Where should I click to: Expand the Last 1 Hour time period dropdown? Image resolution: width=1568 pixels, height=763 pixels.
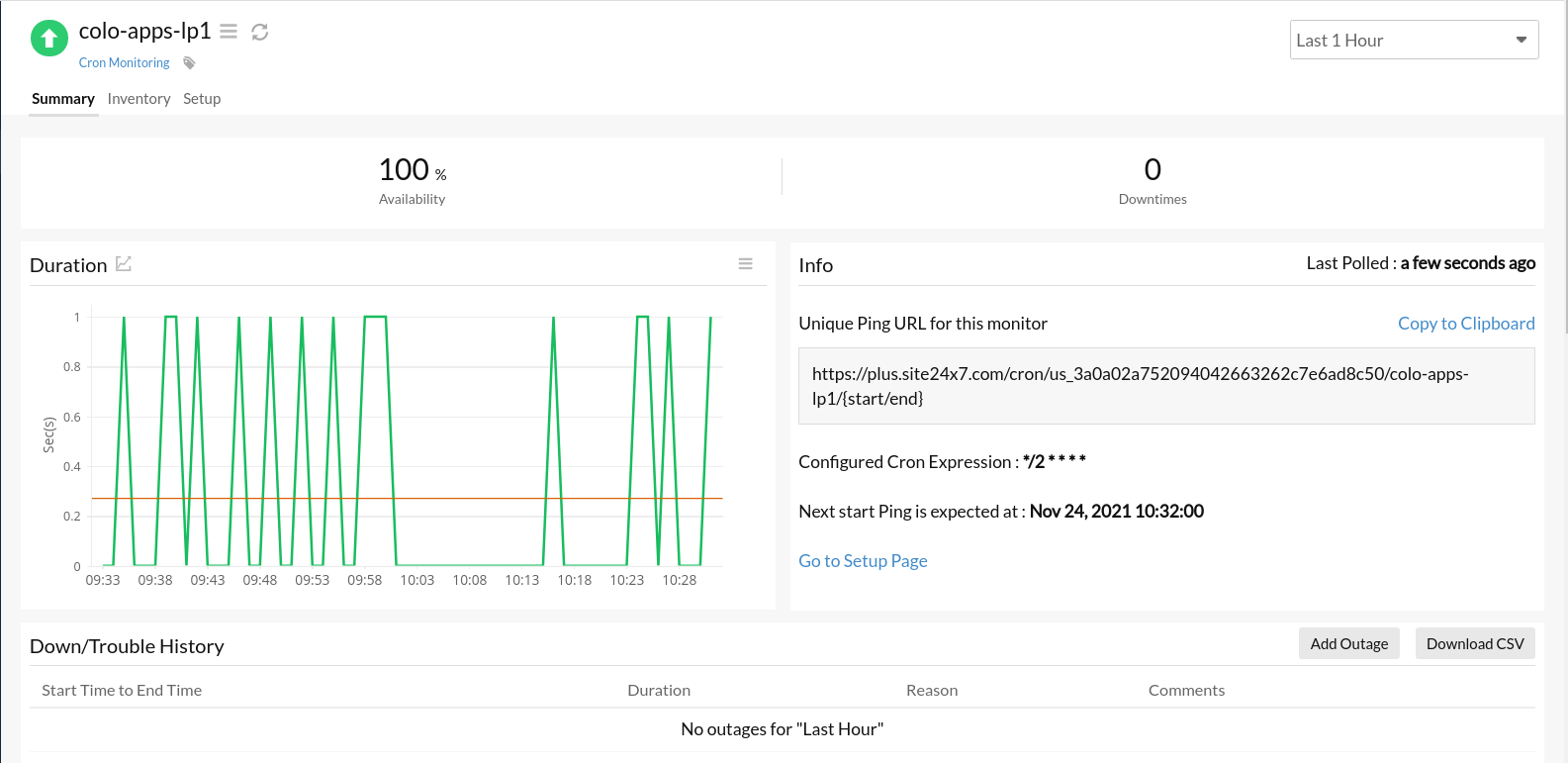click(x=1414, y=41)
